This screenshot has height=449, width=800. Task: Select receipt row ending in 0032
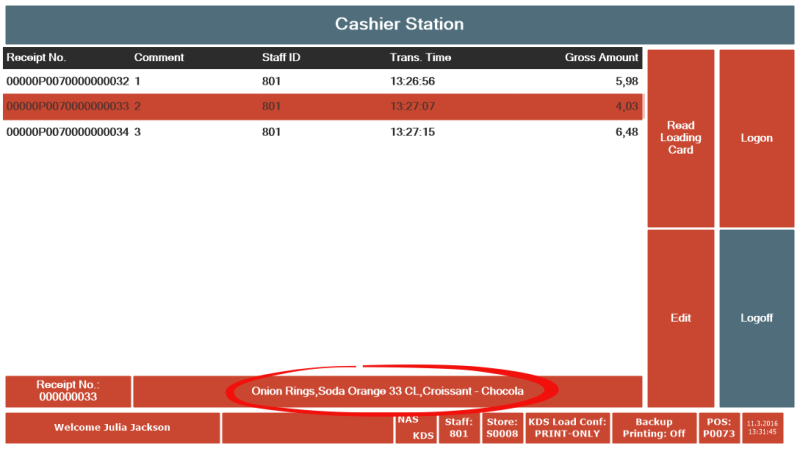pyautogui.click(x=322, y=81)
